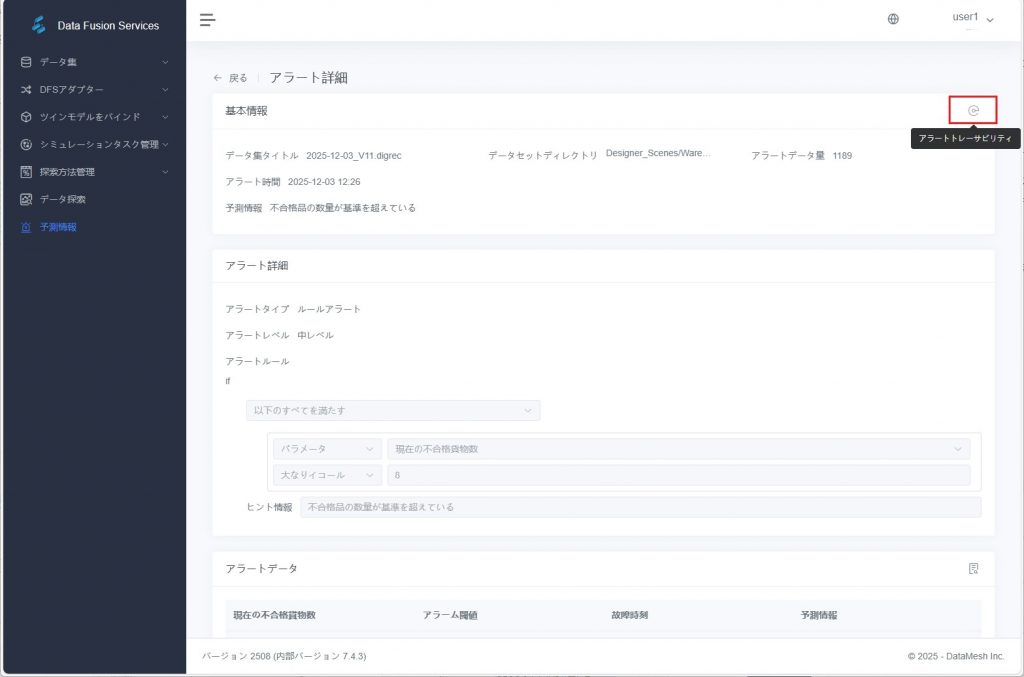This screenshot has height=677, width=1024.
Task: Open the user1 account dropdown
Action: tap(972, 19)
